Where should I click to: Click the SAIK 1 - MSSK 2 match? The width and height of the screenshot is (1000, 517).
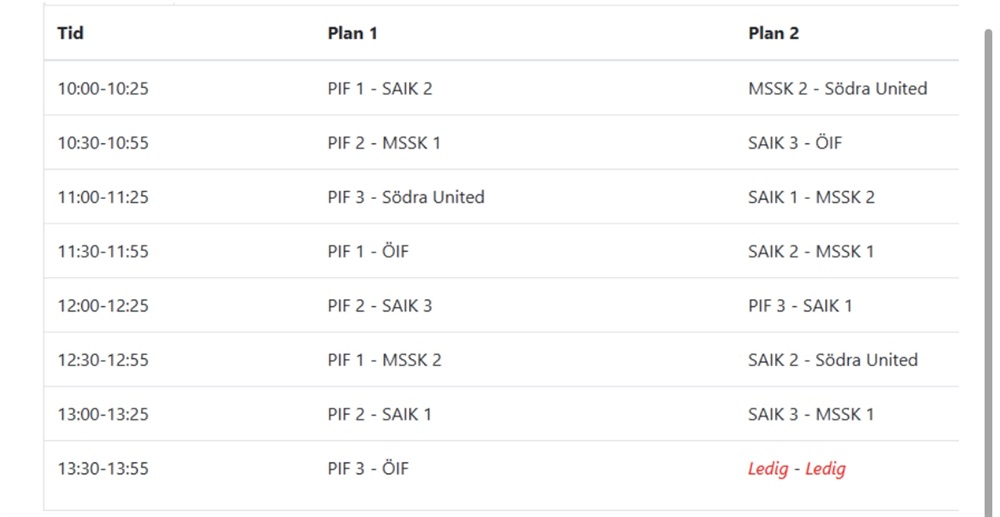click(x=811, y=197)
